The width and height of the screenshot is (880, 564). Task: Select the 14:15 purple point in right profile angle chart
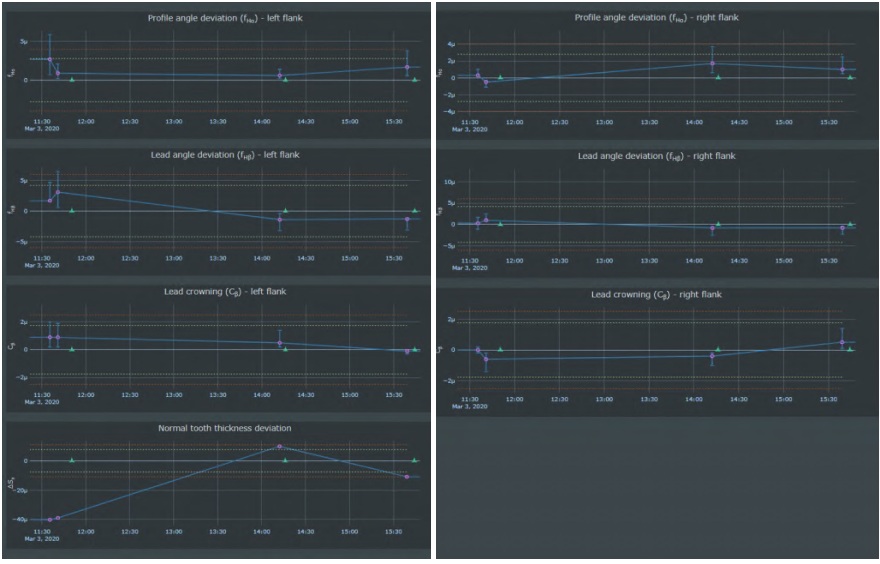(x=712, y=63)
